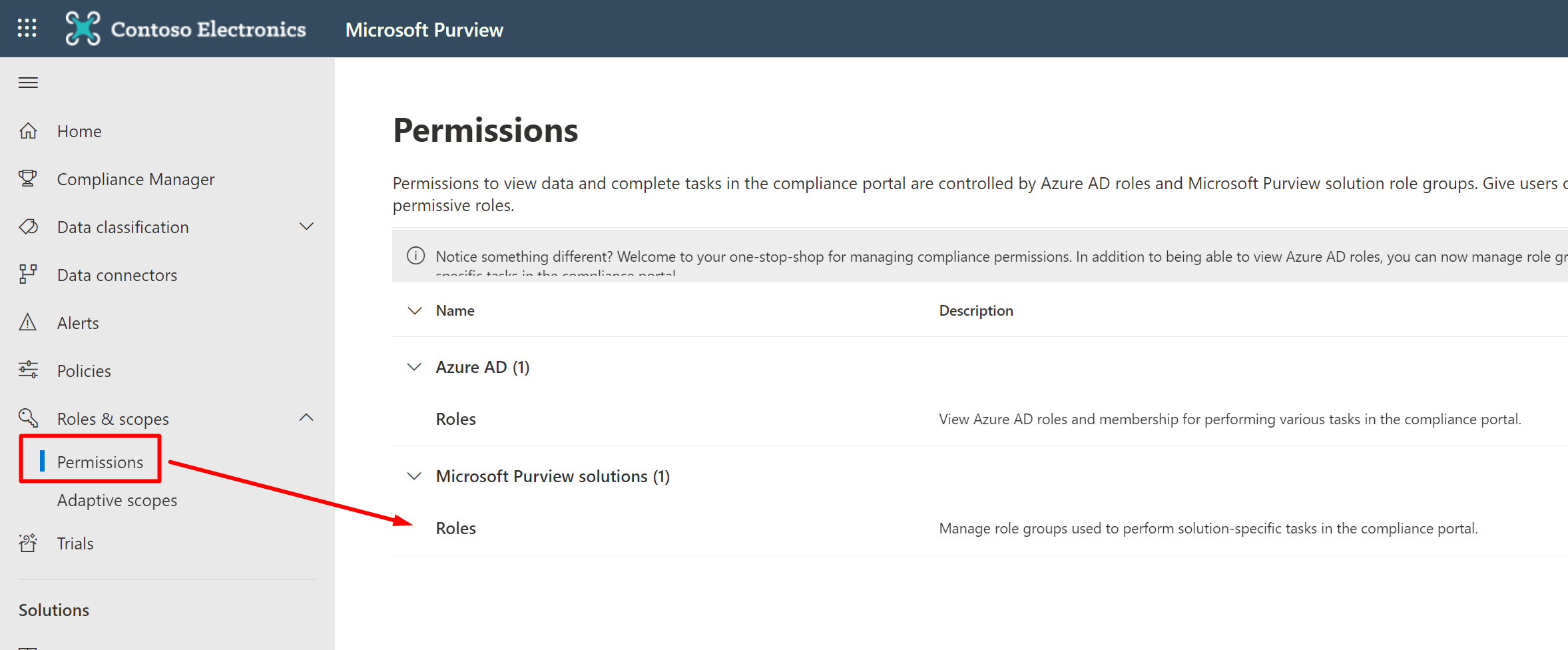The width and height of the screenshot is (1568, 650).
Task: Click the Data connectors icon
Action: click(x=28, y=274)
